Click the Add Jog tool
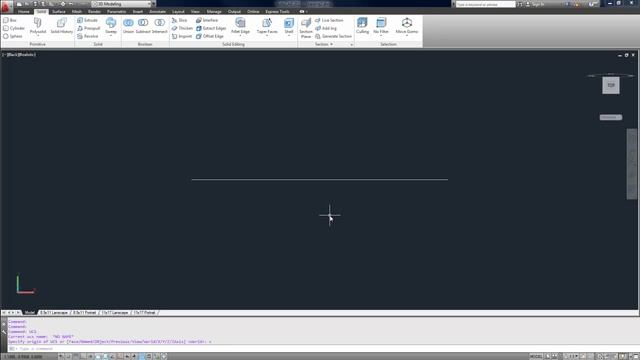640x360 pixels. pos(326,28)
